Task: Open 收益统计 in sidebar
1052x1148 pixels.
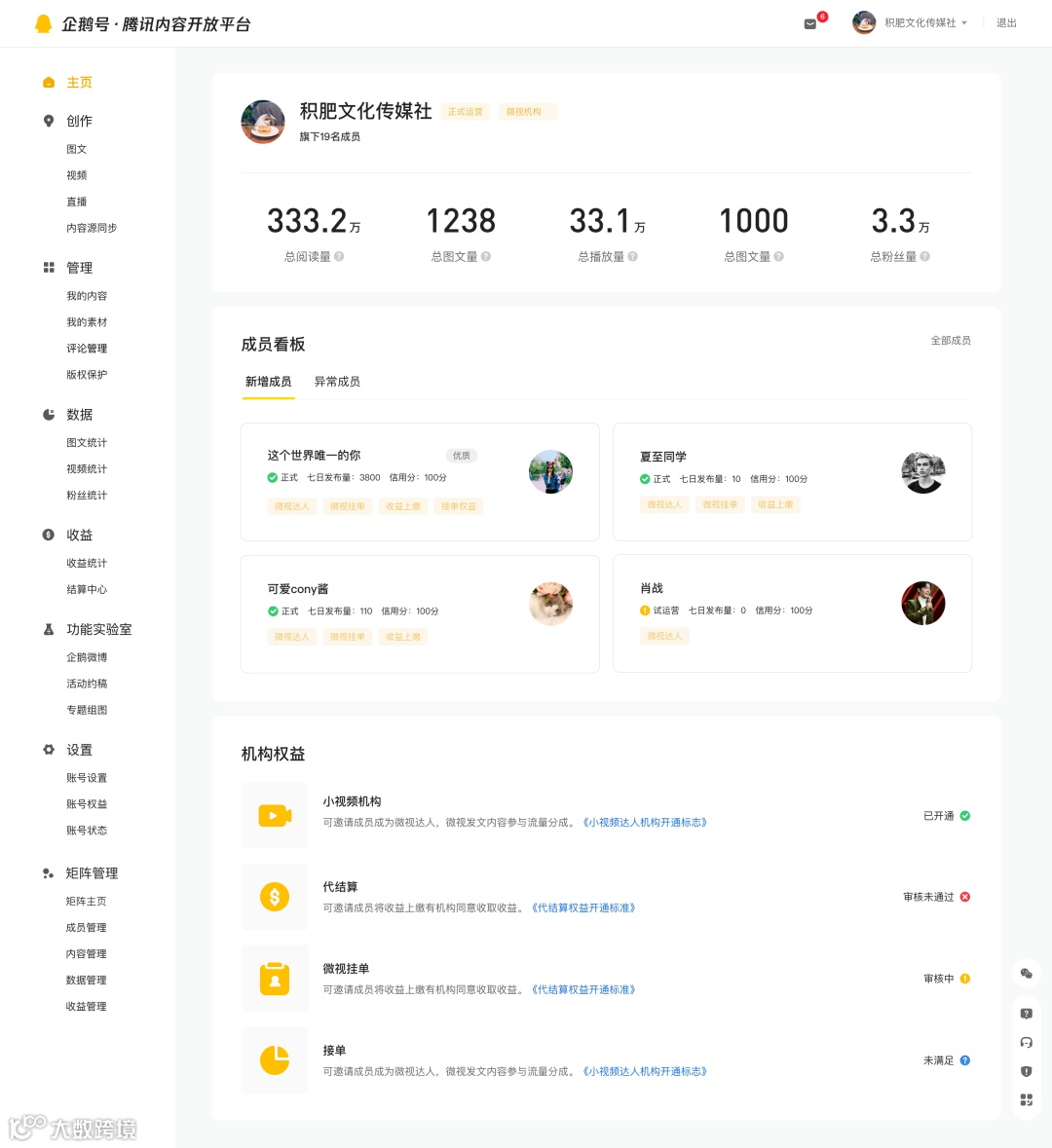Action: click(87, 563)
